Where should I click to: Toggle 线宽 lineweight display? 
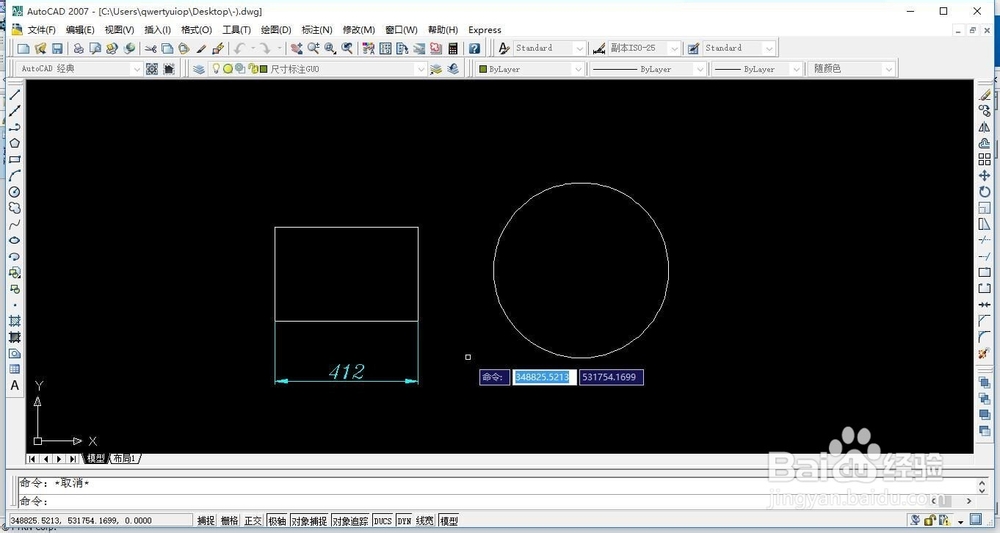[425, 521]
